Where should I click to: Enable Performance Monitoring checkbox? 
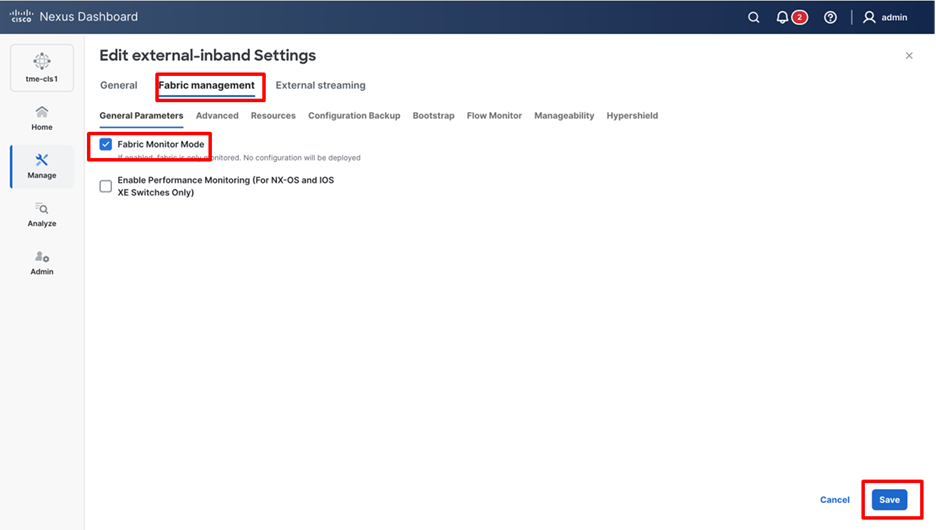click(106, 186)
